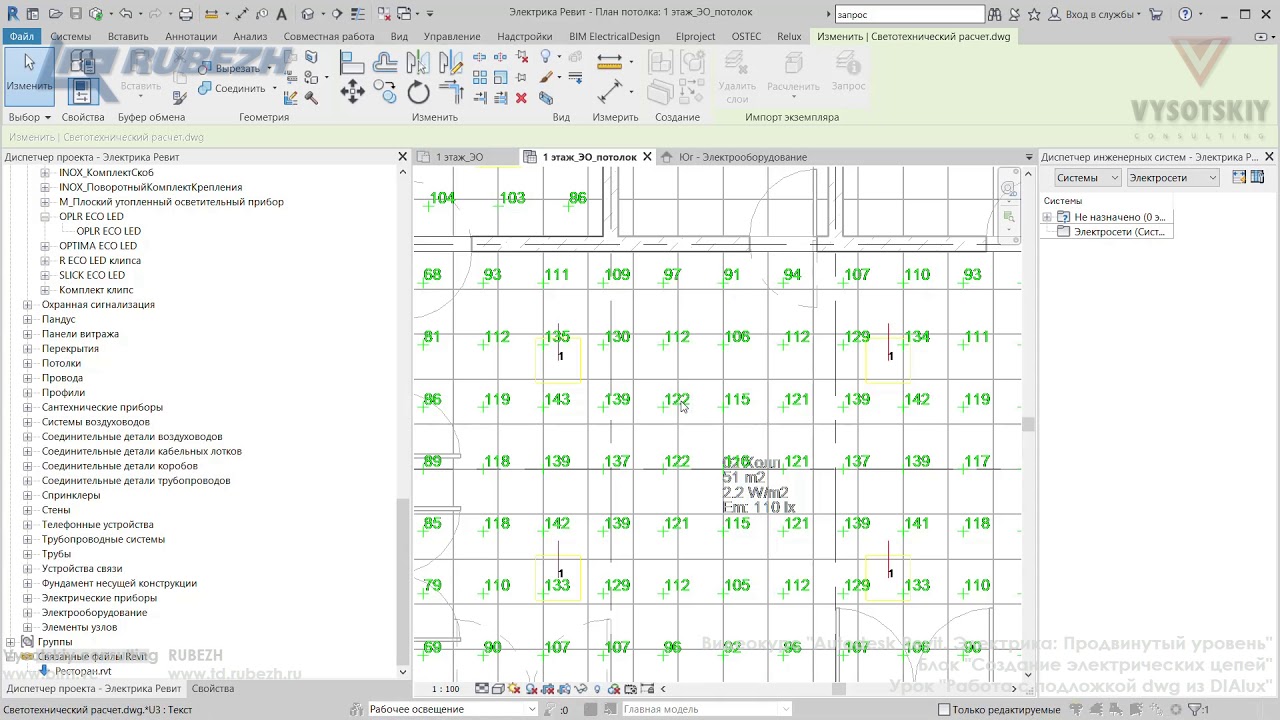The width and height of the screenshot is (1280, 720).
Task: Open the 'Рабочее освещение' workset dropdown
Action: pyautogui.click(x=453, y=710)
